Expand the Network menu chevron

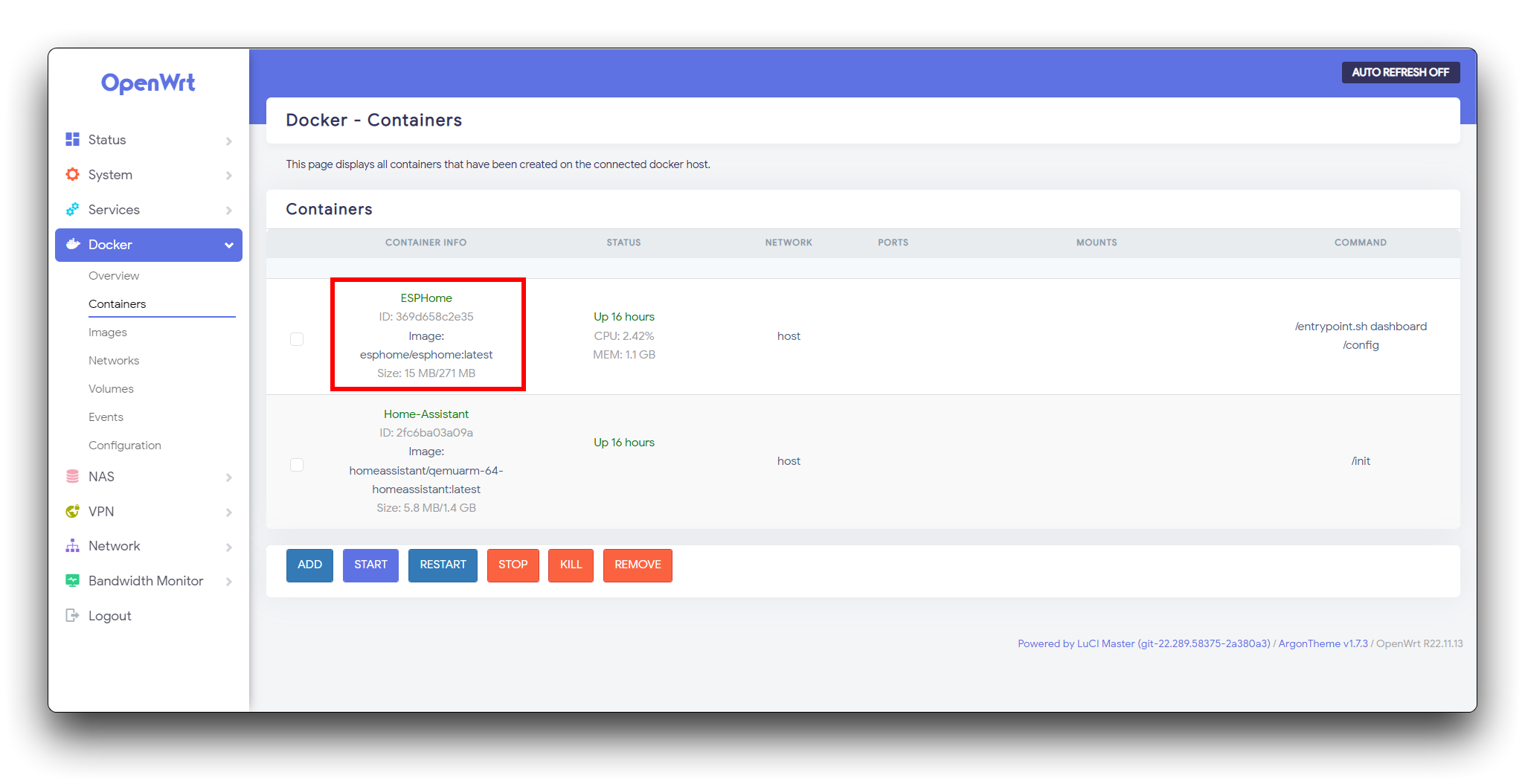pos(229,547)
